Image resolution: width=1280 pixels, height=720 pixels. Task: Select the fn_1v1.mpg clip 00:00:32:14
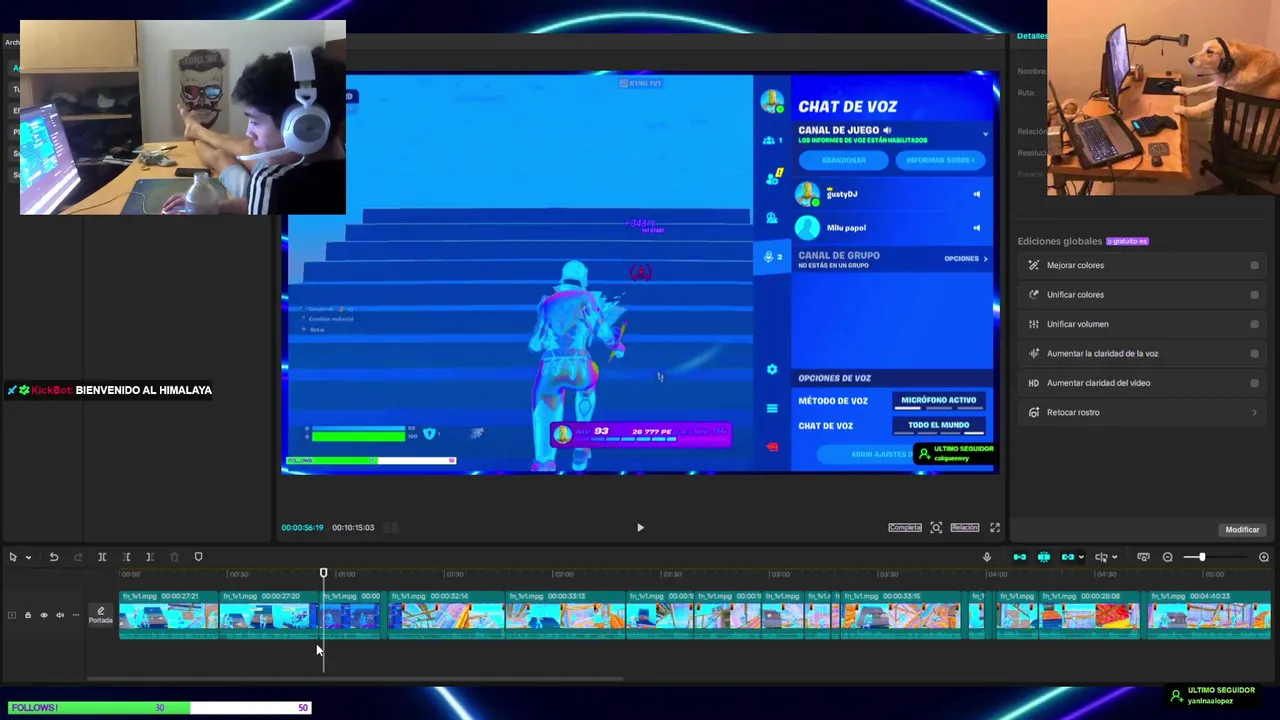coord(446,614)
